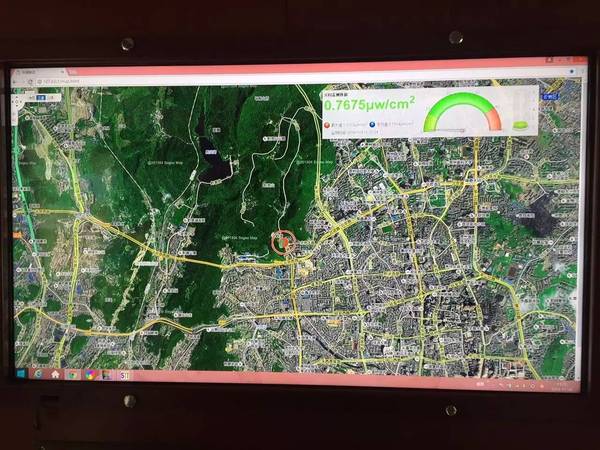Select the active blue map-type button
This screenshot has height=450, width=600.
point(41,98)
